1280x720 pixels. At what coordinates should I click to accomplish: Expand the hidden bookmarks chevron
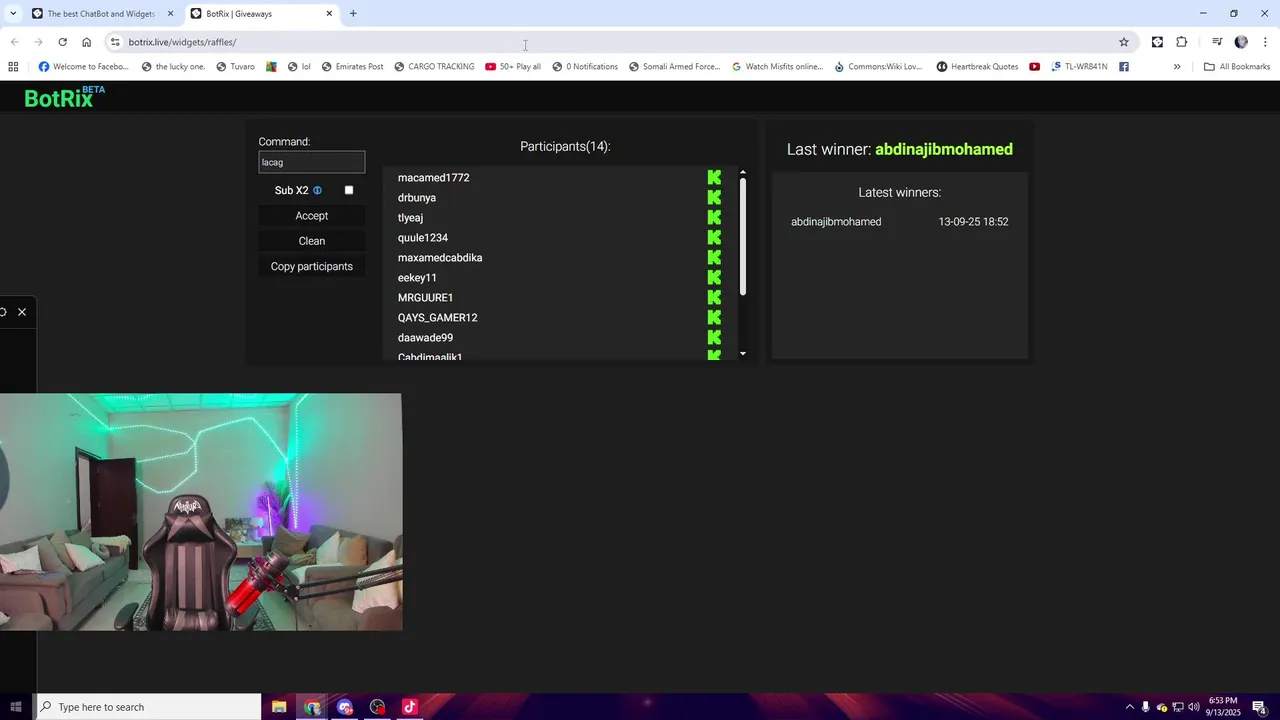(x=1177, y=67)
